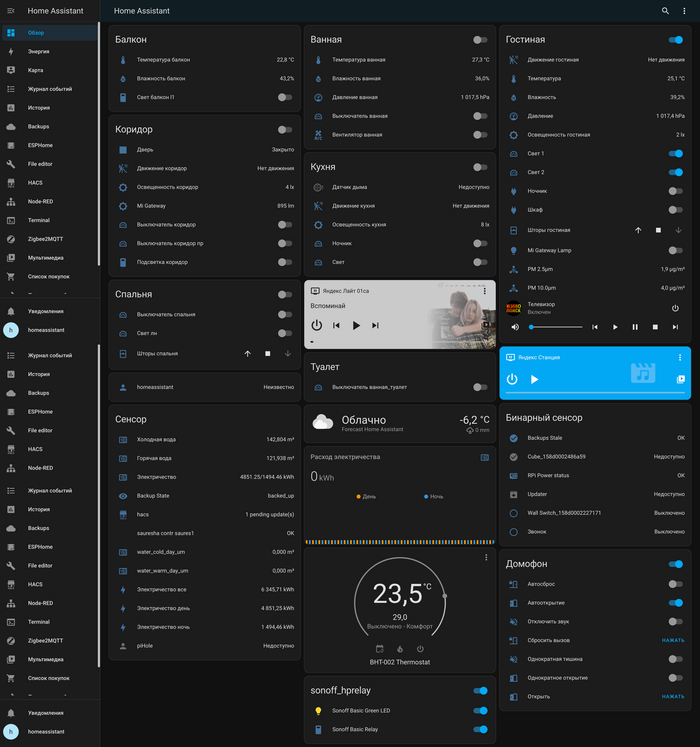The height and width of the screenshot is (747, 700).
Task: Play on Яндекс Станция
Action: coord(535,379)
